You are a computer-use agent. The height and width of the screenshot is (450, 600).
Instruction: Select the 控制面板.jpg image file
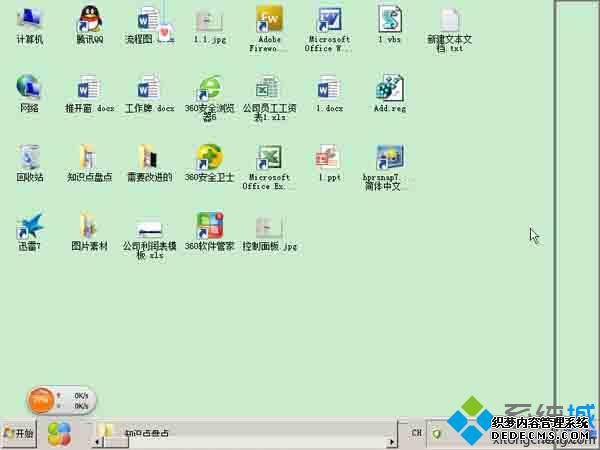(269, 227)
